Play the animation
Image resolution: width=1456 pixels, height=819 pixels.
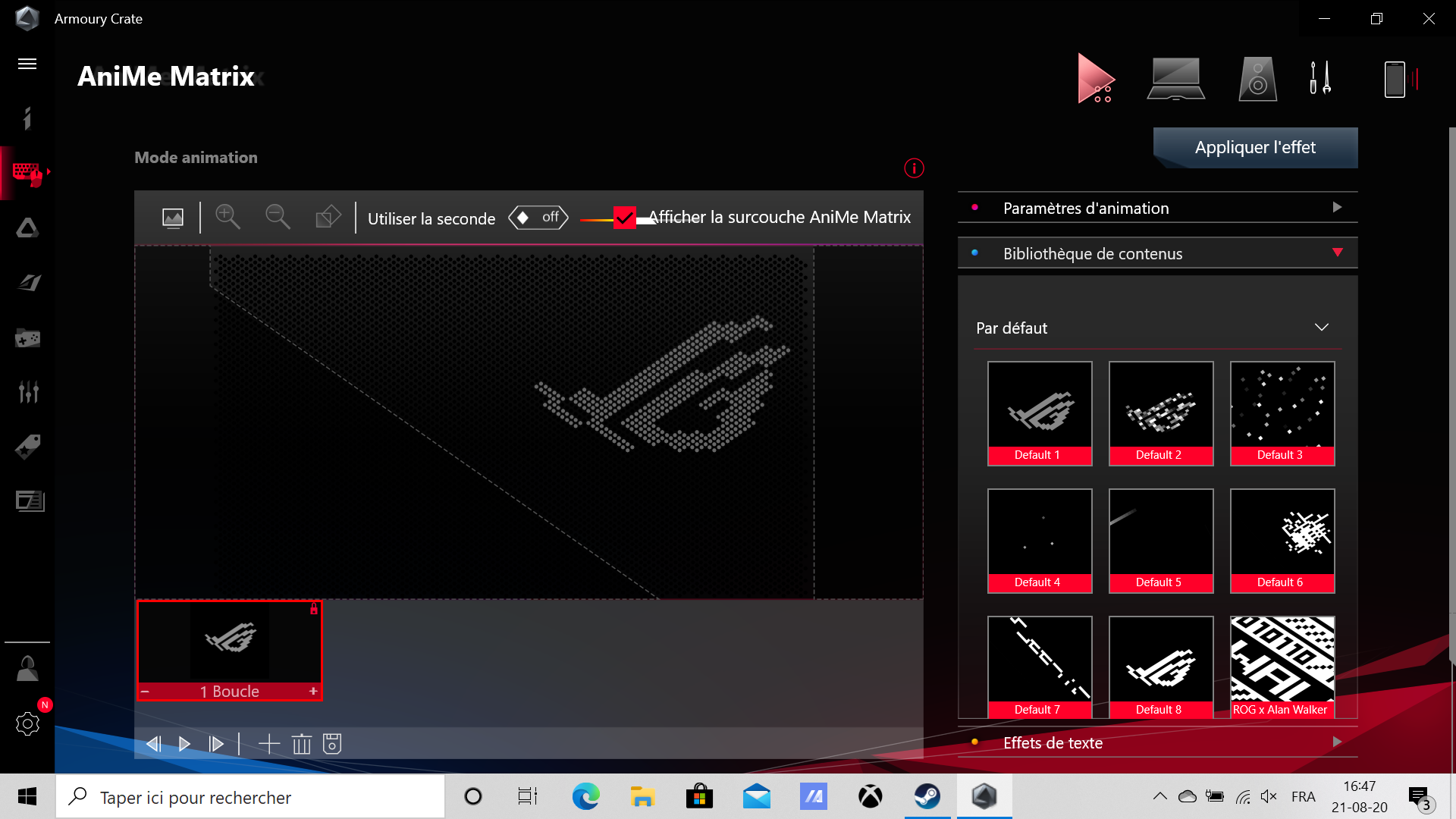184,744
